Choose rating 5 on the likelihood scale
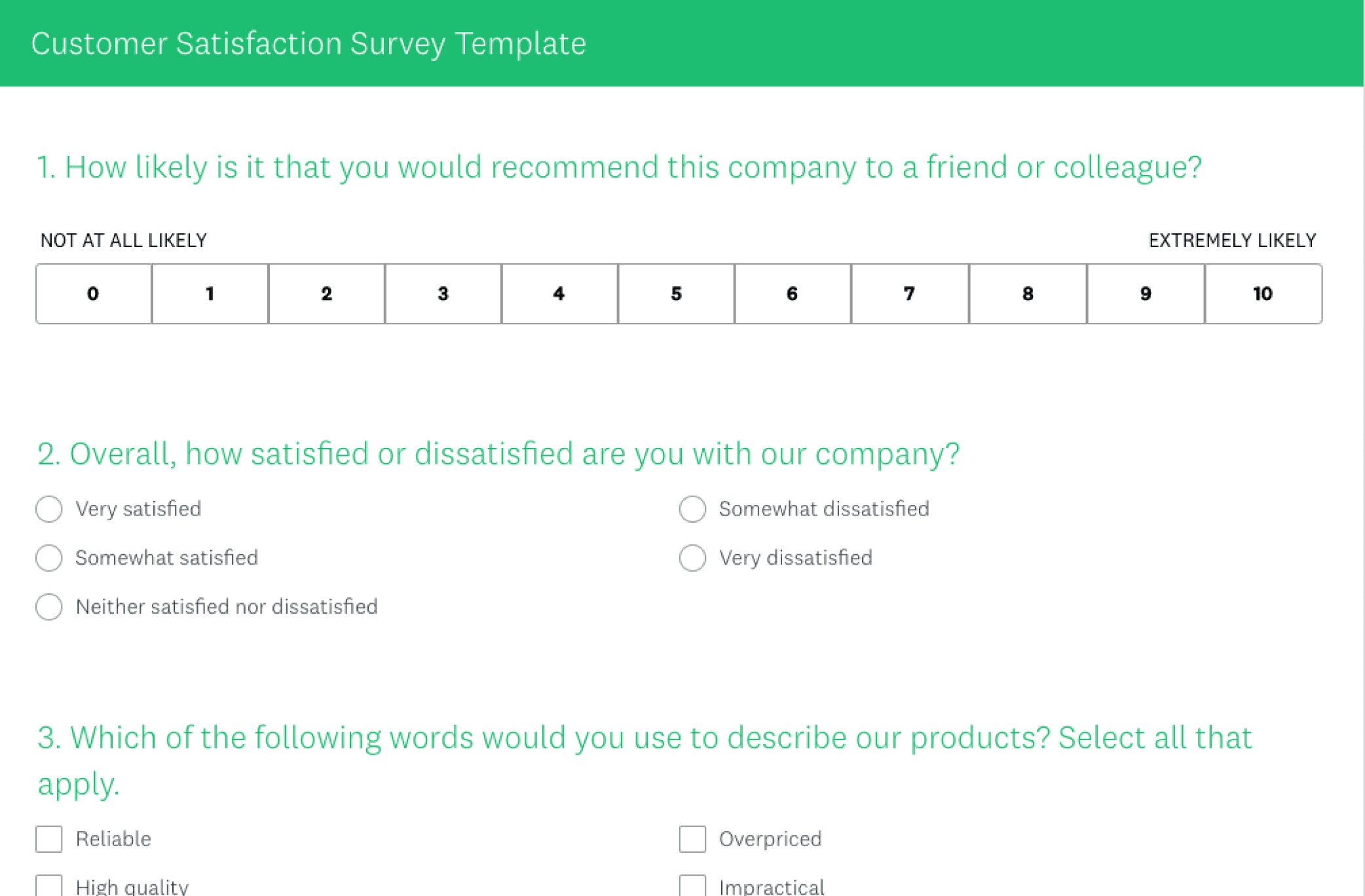Image resolution: width=1365 pixels, height=896 pixels. click(x=676, y=293)
